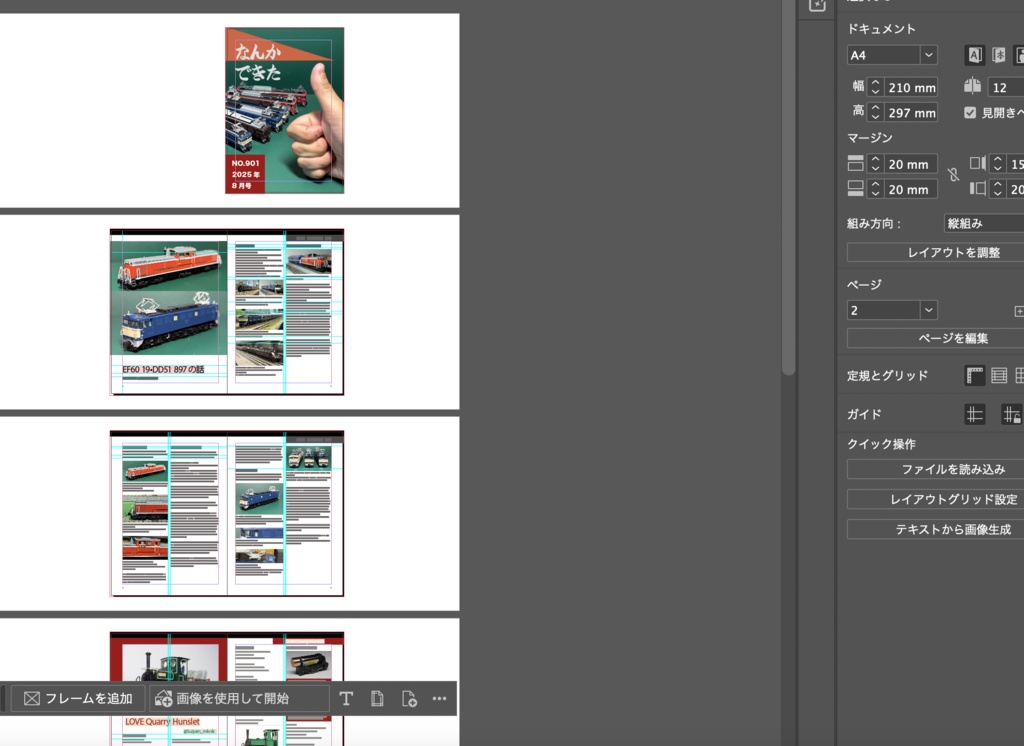Click the EF60 19•DD51 897の話 title text

point(163,369)
